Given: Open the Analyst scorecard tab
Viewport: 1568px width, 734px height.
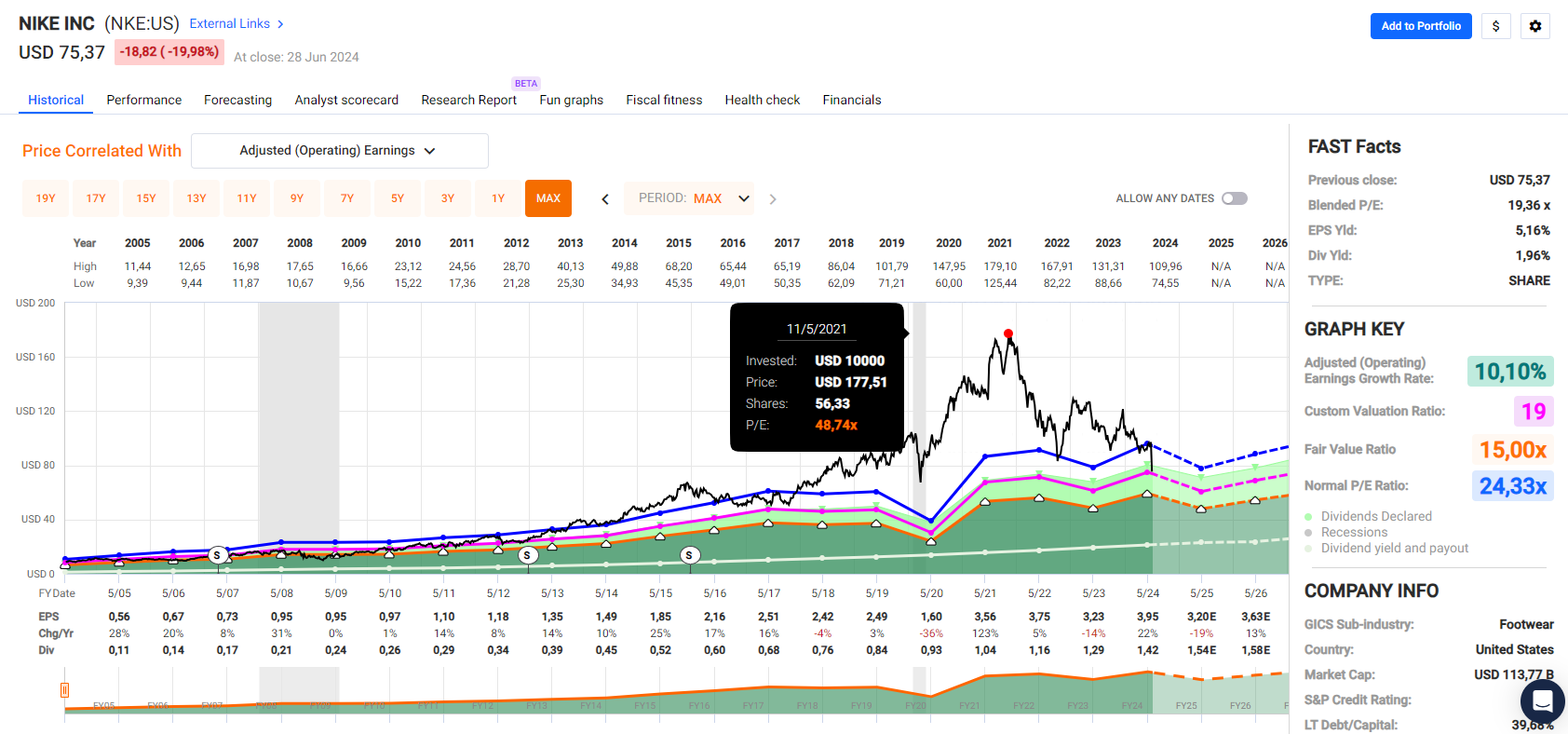Looking at the screenshot, I should tap(346, 100).
